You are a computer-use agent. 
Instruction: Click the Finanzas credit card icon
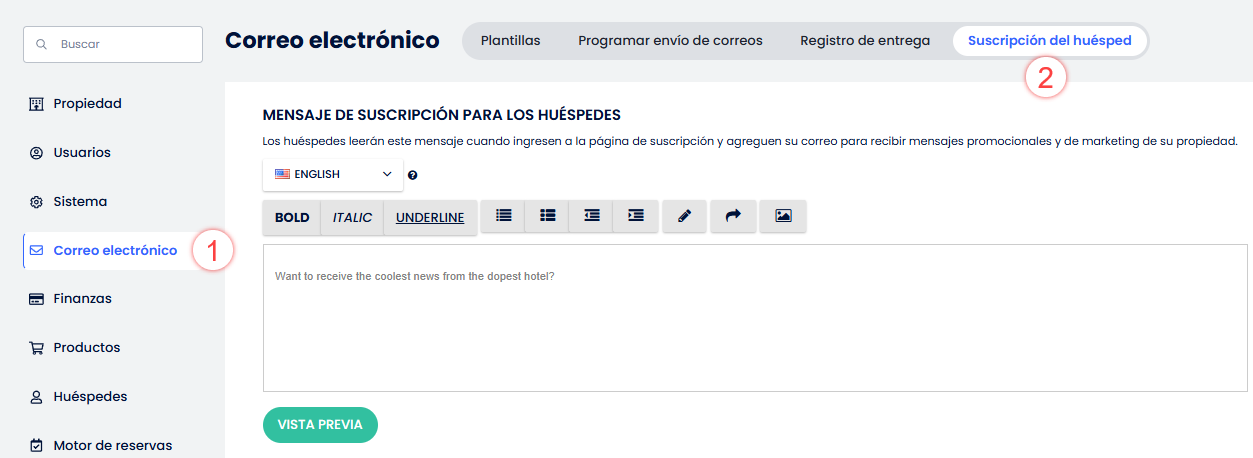coord(36,299)
